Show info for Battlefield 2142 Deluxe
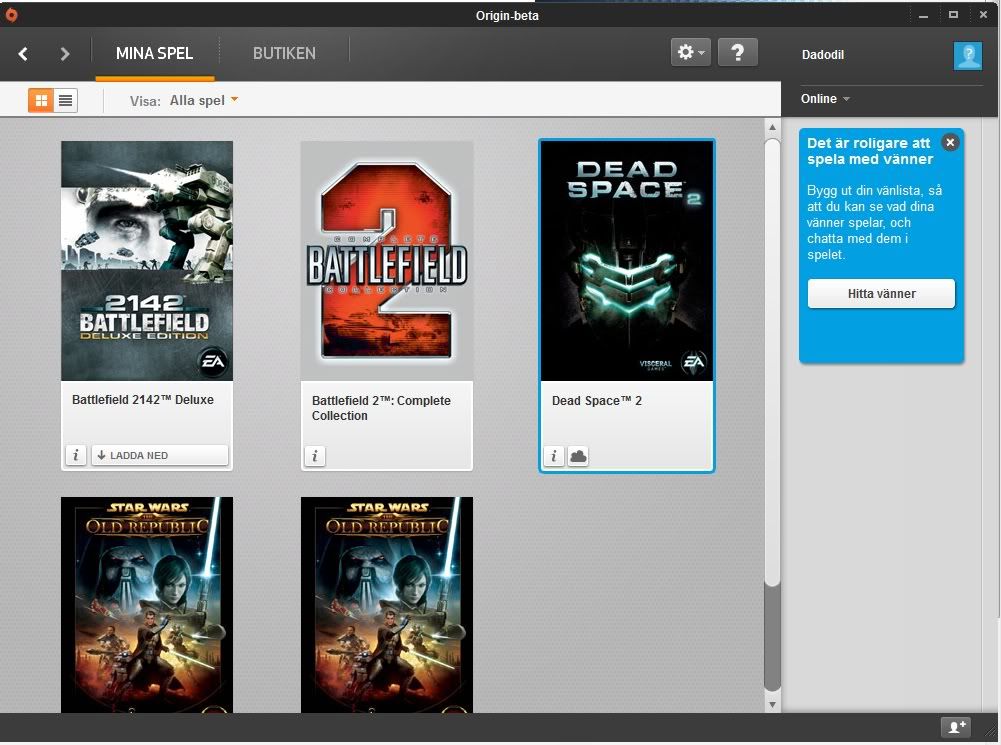Screen dimensions: 1001x745 point(76,455)
